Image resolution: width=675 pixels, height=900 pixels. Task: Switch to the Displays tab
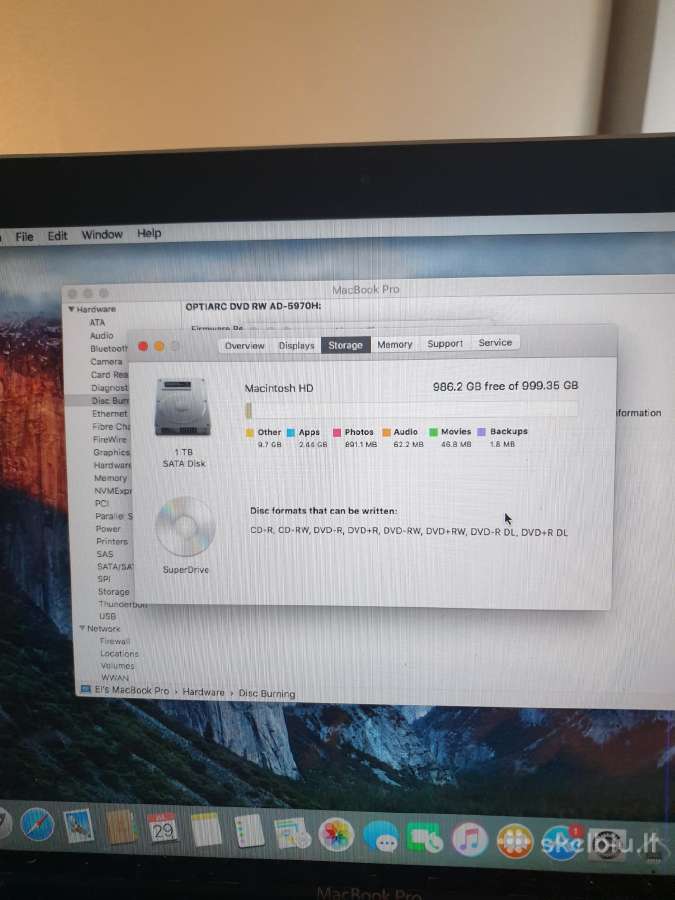(296, 345)
